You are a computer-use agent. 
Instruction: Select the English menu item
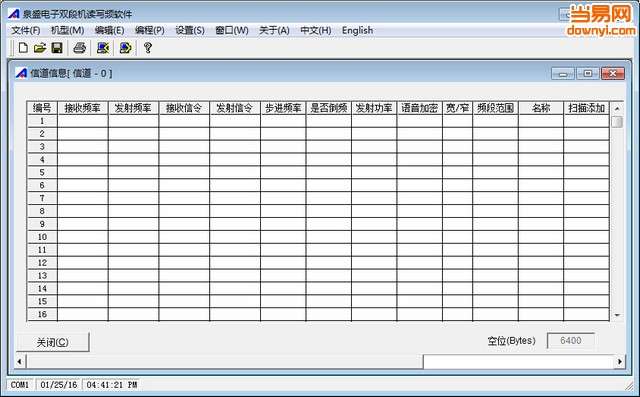click(358, 31)
